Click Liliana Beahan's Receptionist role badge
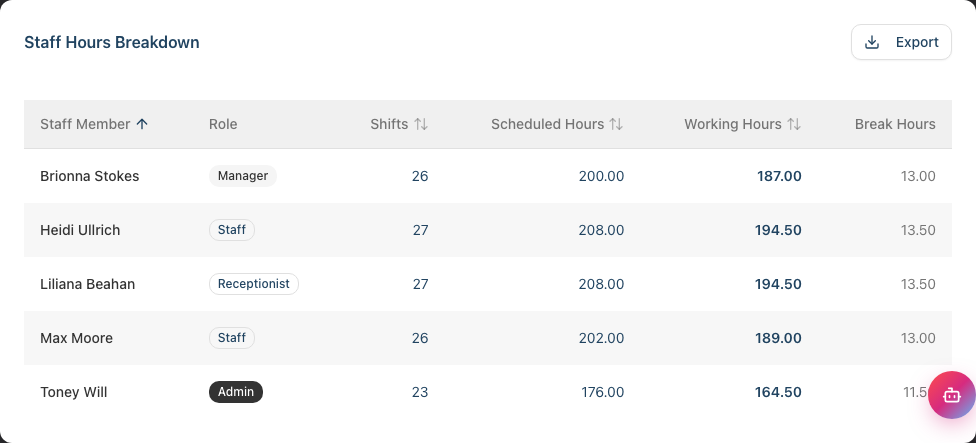Image resolution: width=976 pixels, height=443 pixels. (254, 284)
